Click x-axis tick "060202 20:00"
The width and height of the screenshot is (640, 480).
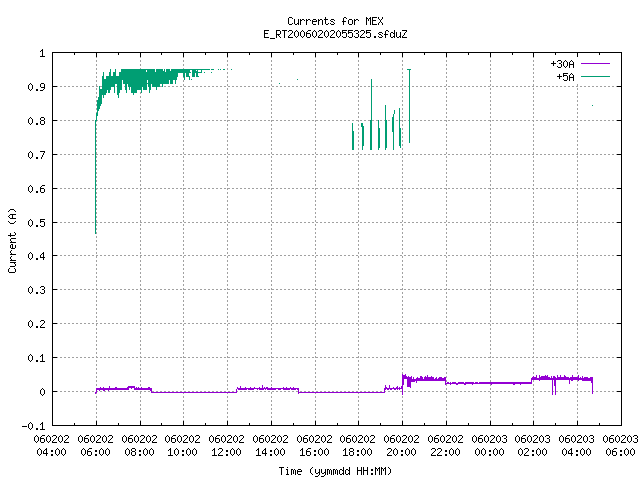click(x=402, y=446)
